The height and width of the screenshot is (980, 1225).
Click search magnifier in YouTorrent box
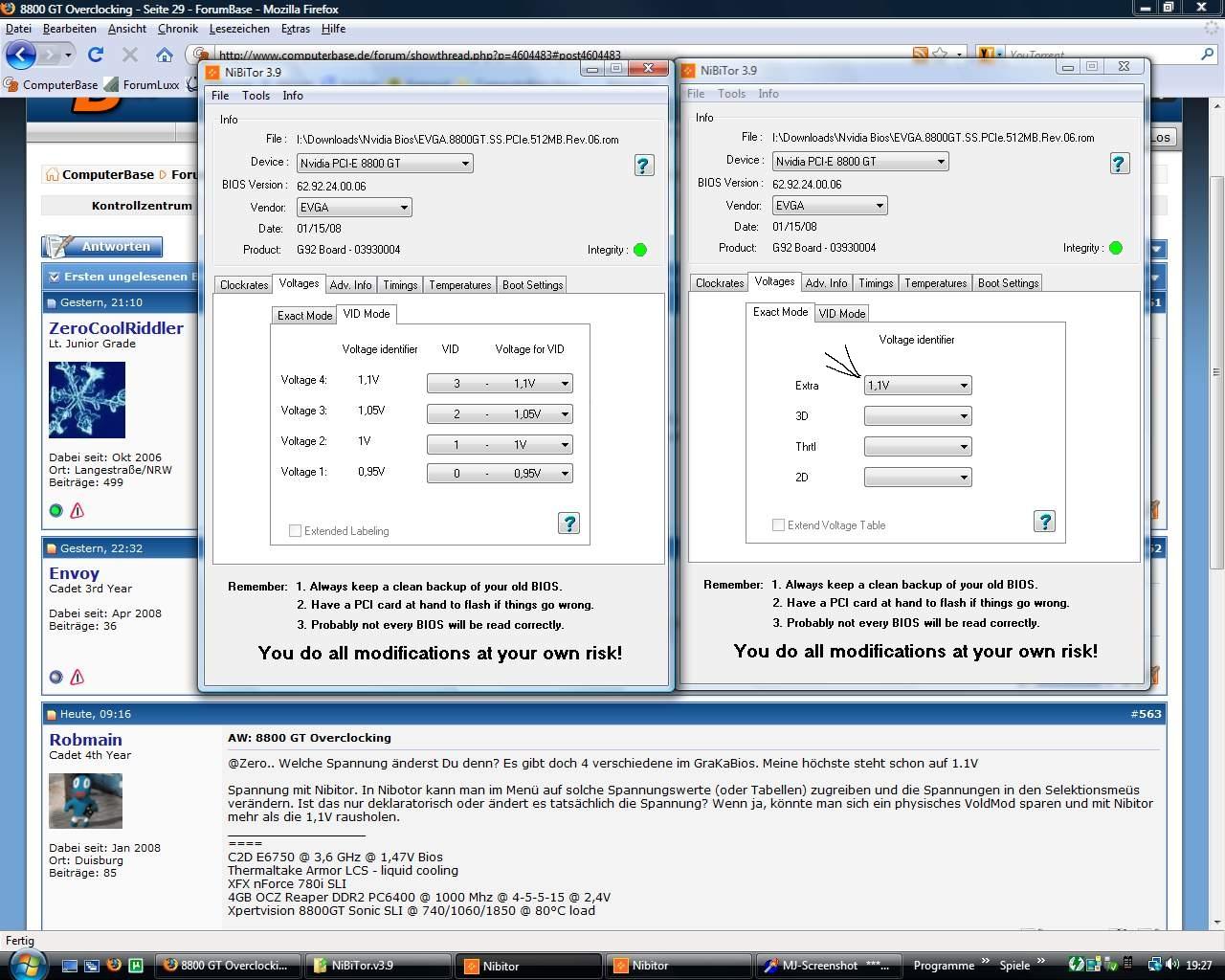(1208, 56)
